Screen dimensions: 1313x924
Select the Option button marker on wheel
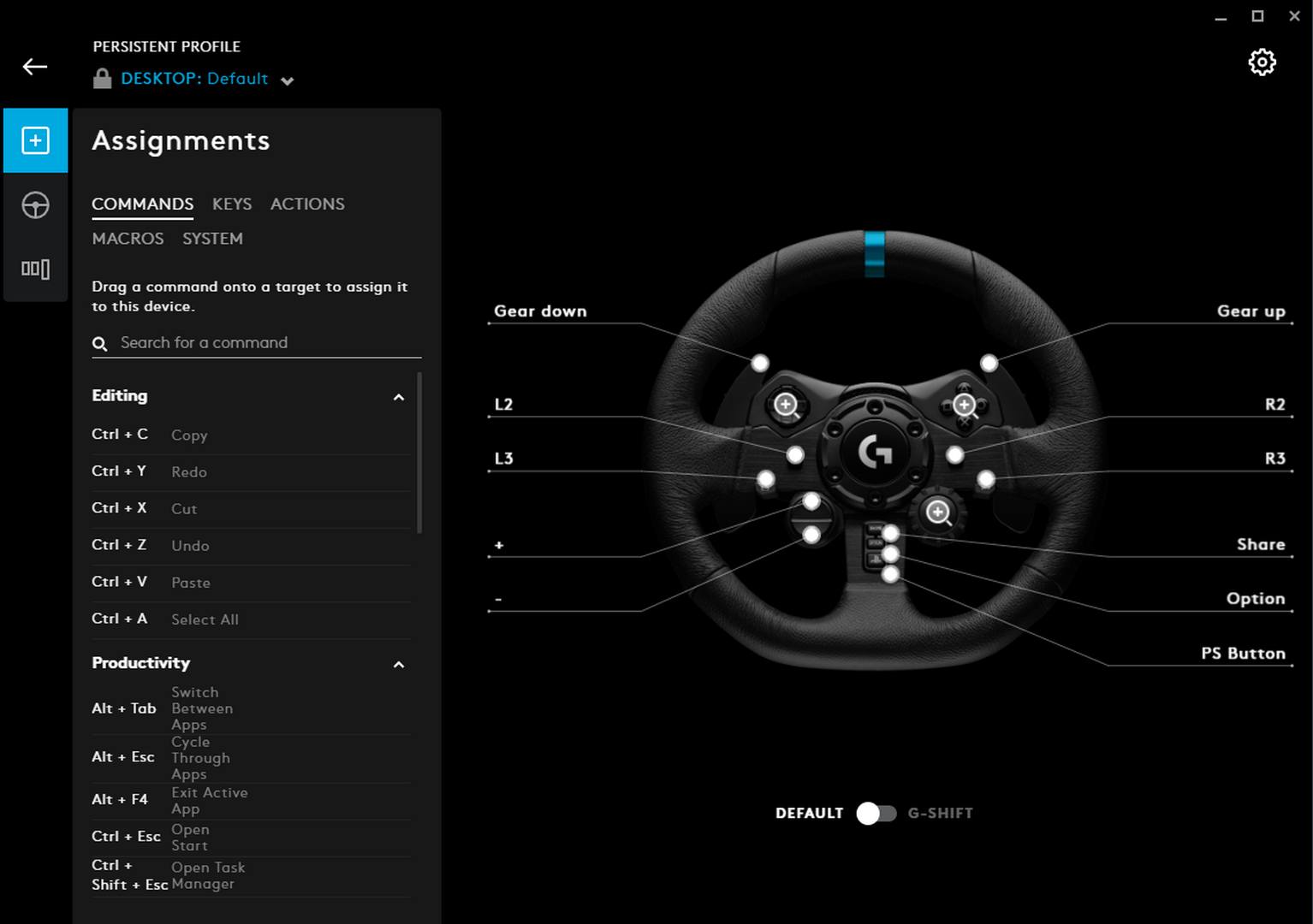click(891, 554)
